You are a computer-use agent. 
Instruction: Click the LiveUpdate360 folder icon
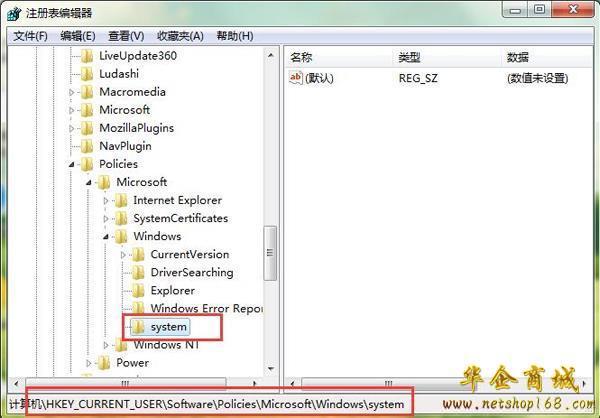pos(87,56)
